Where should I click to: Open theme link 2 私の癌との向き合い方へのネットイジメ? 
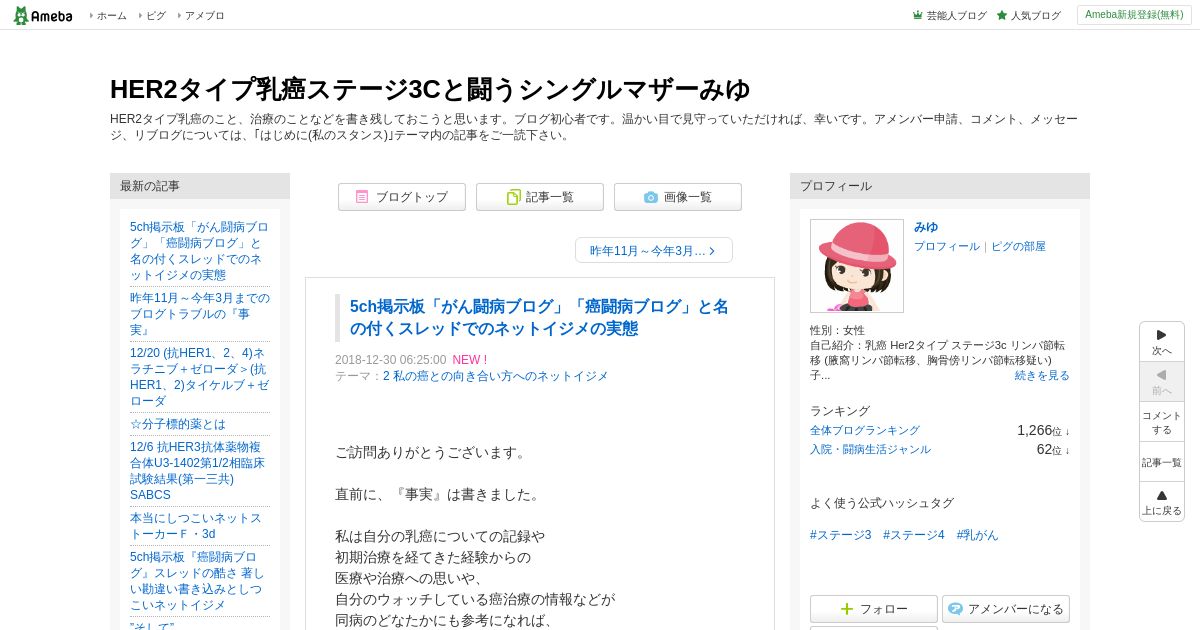tap(496, 376)
